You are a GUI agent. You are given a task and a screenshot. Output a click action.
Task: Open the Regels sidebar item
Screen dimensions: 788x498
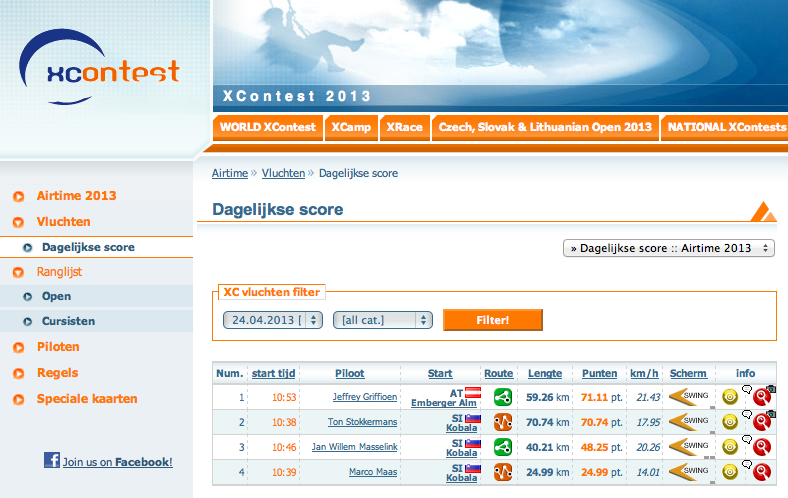[x=58, y=373]
